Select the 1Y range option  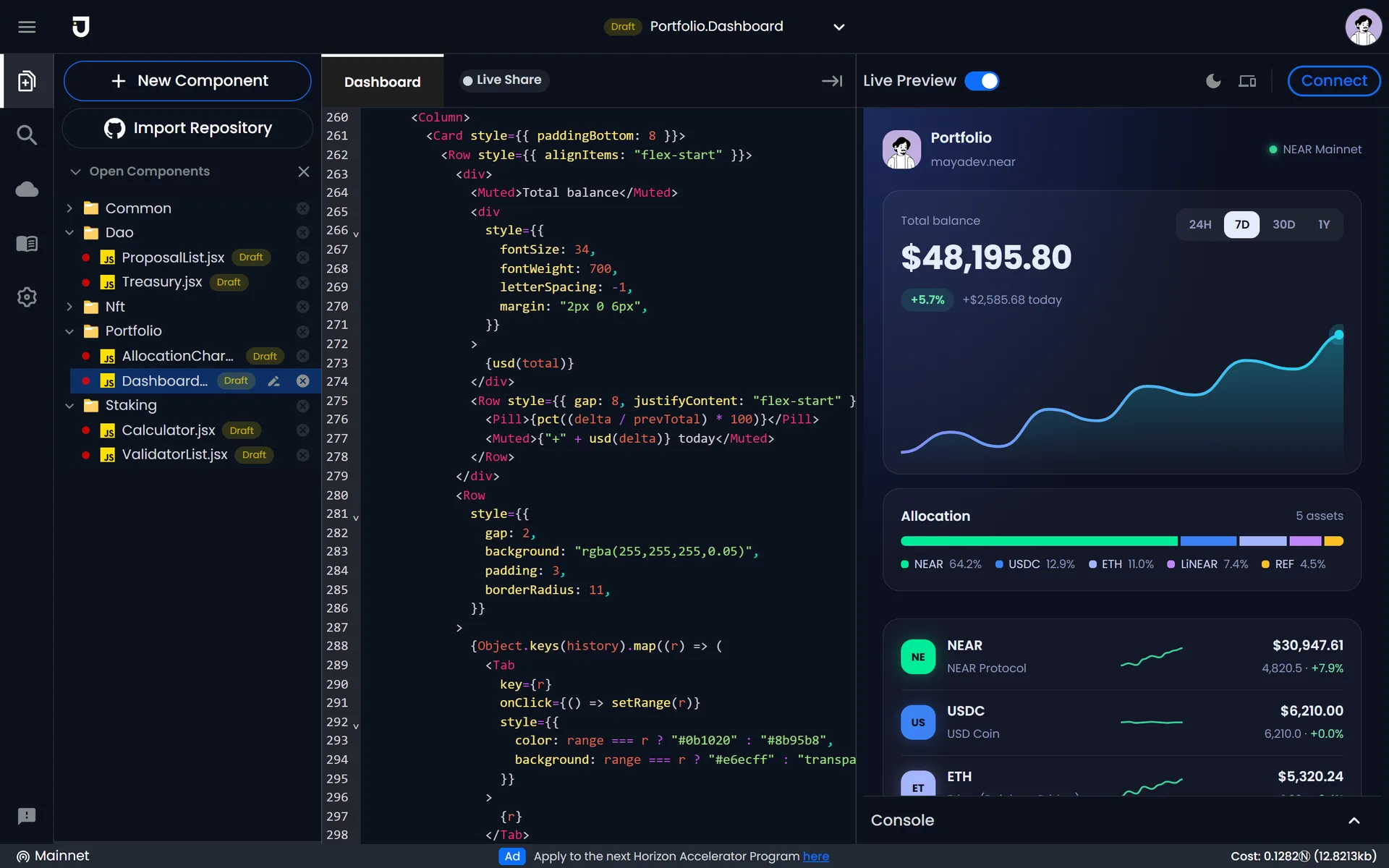point(1324,225)
